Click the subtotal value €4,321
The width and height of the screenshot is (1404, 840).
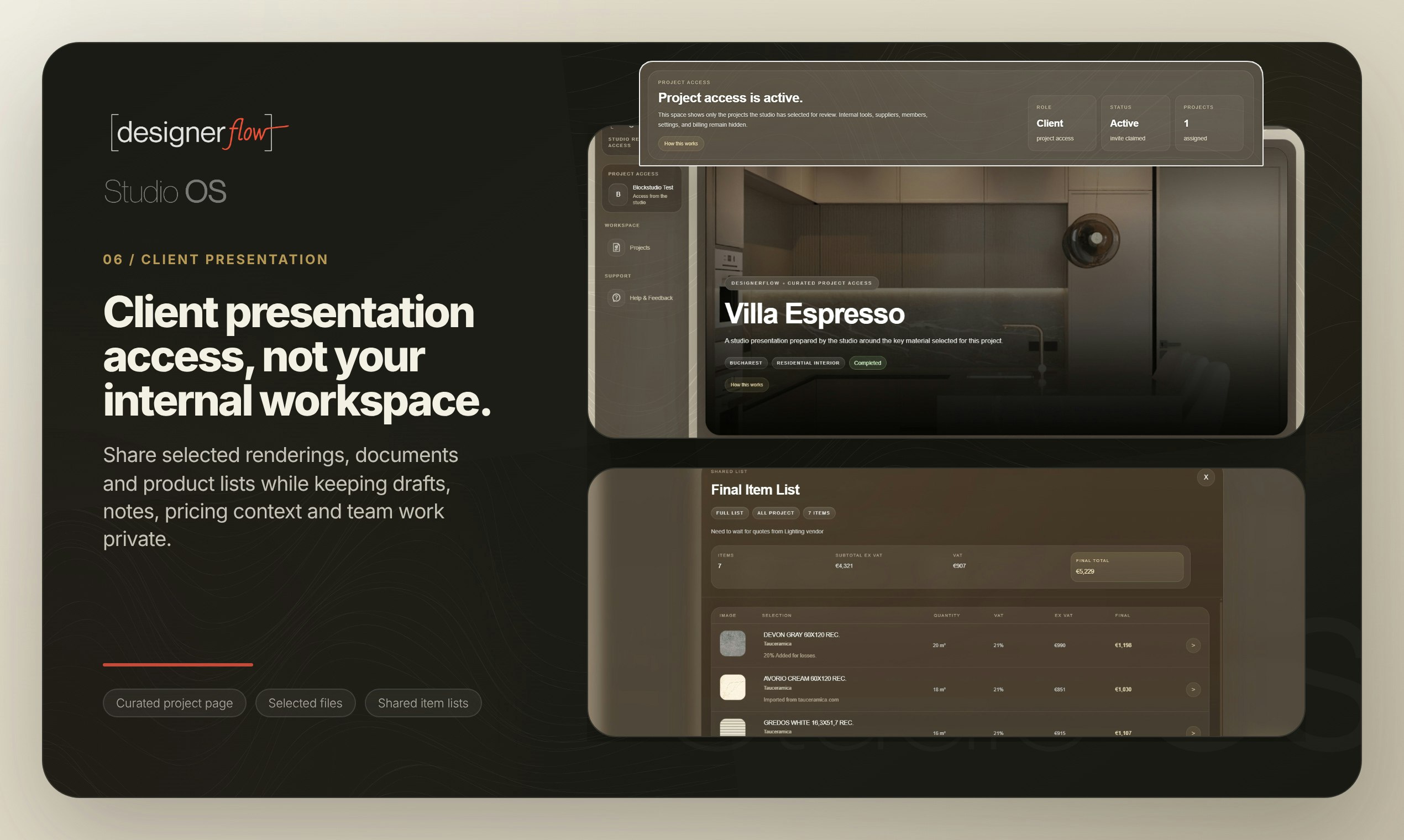tap(844, 565)
